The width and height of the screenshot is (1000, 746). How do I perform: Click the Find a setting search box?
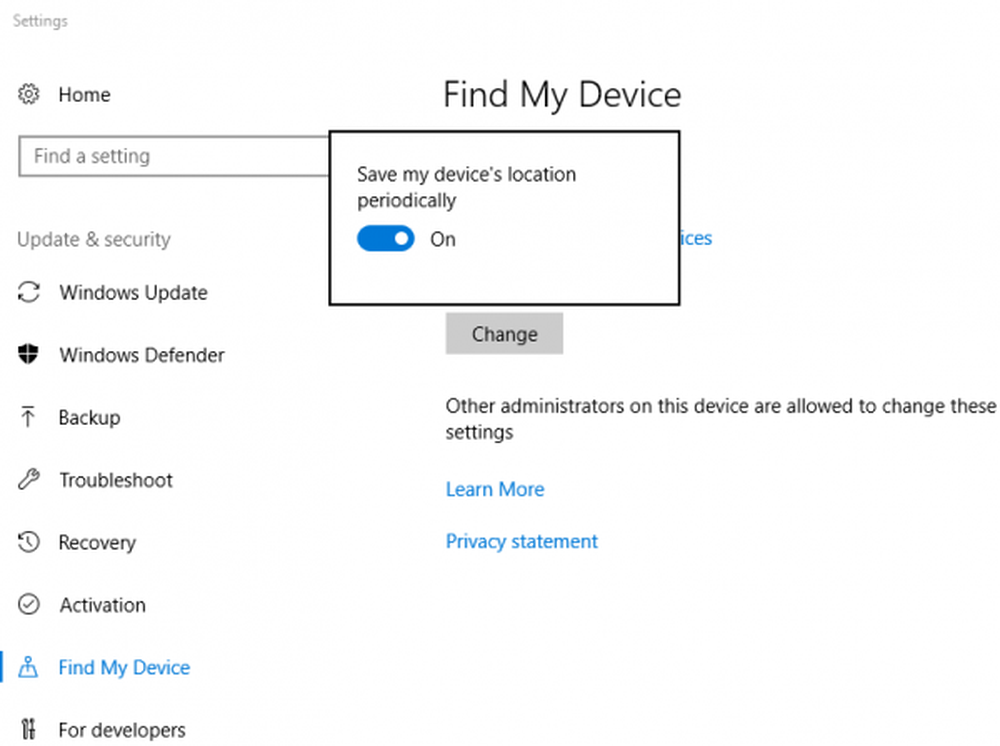click(x=170, y=156)
